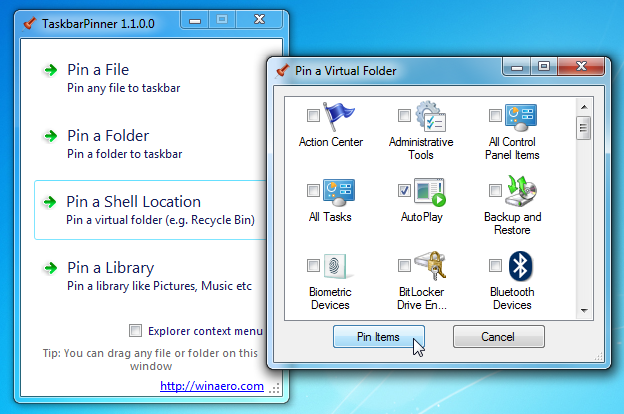Select the BitLocker Drive Encryption icon
Screen dimensions: 624x414
(430, 265)
